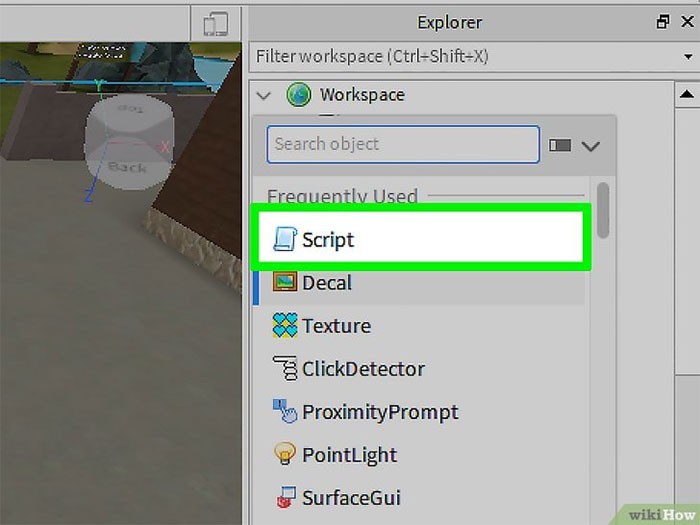Viewport: 700px width, 525px height.
Task: Click the Search object input field
Action: coord(403,144)
